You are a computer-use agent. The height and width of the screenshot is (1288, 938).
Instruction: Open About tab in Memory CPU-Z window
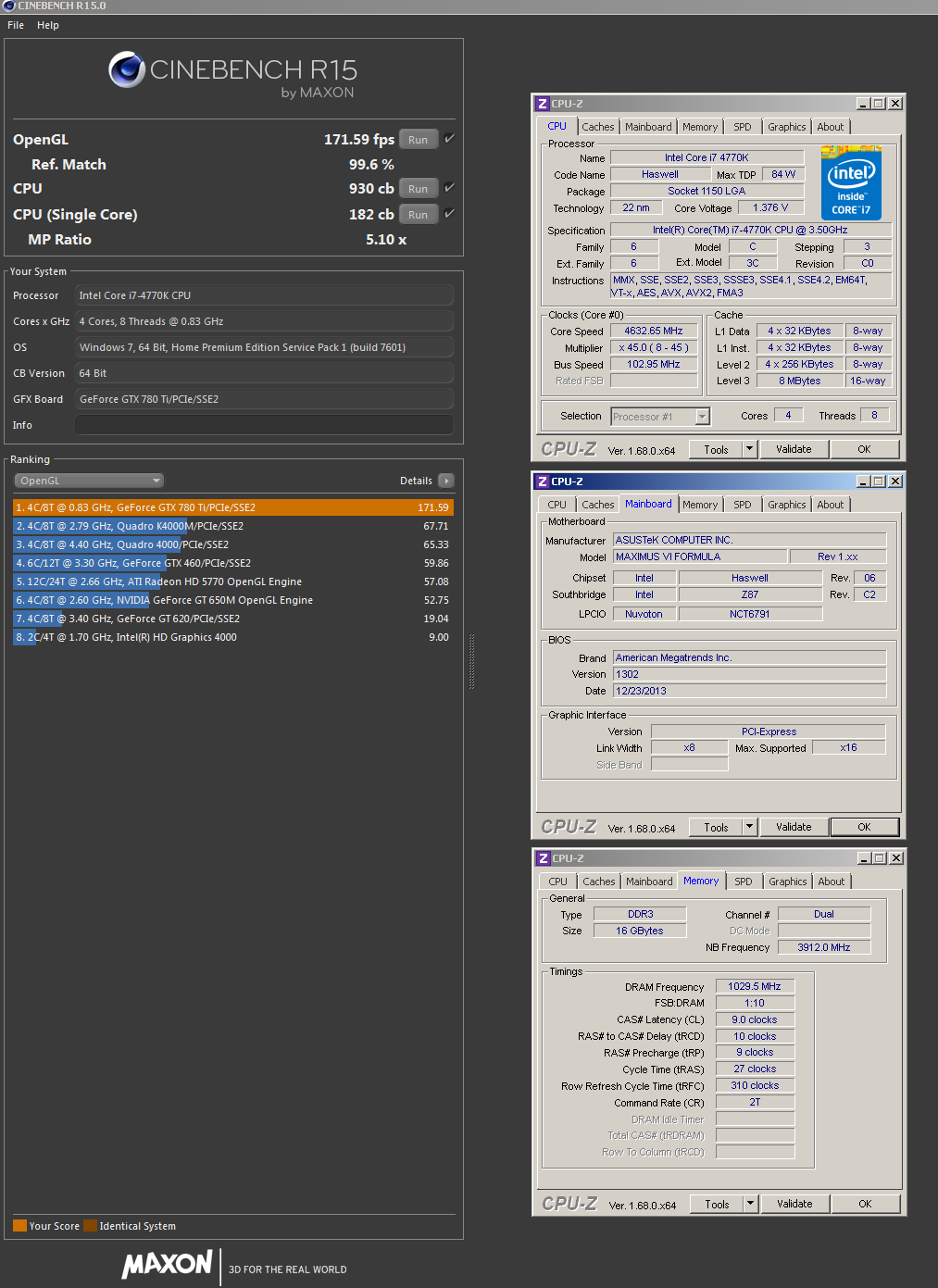[x=832, y=882]
